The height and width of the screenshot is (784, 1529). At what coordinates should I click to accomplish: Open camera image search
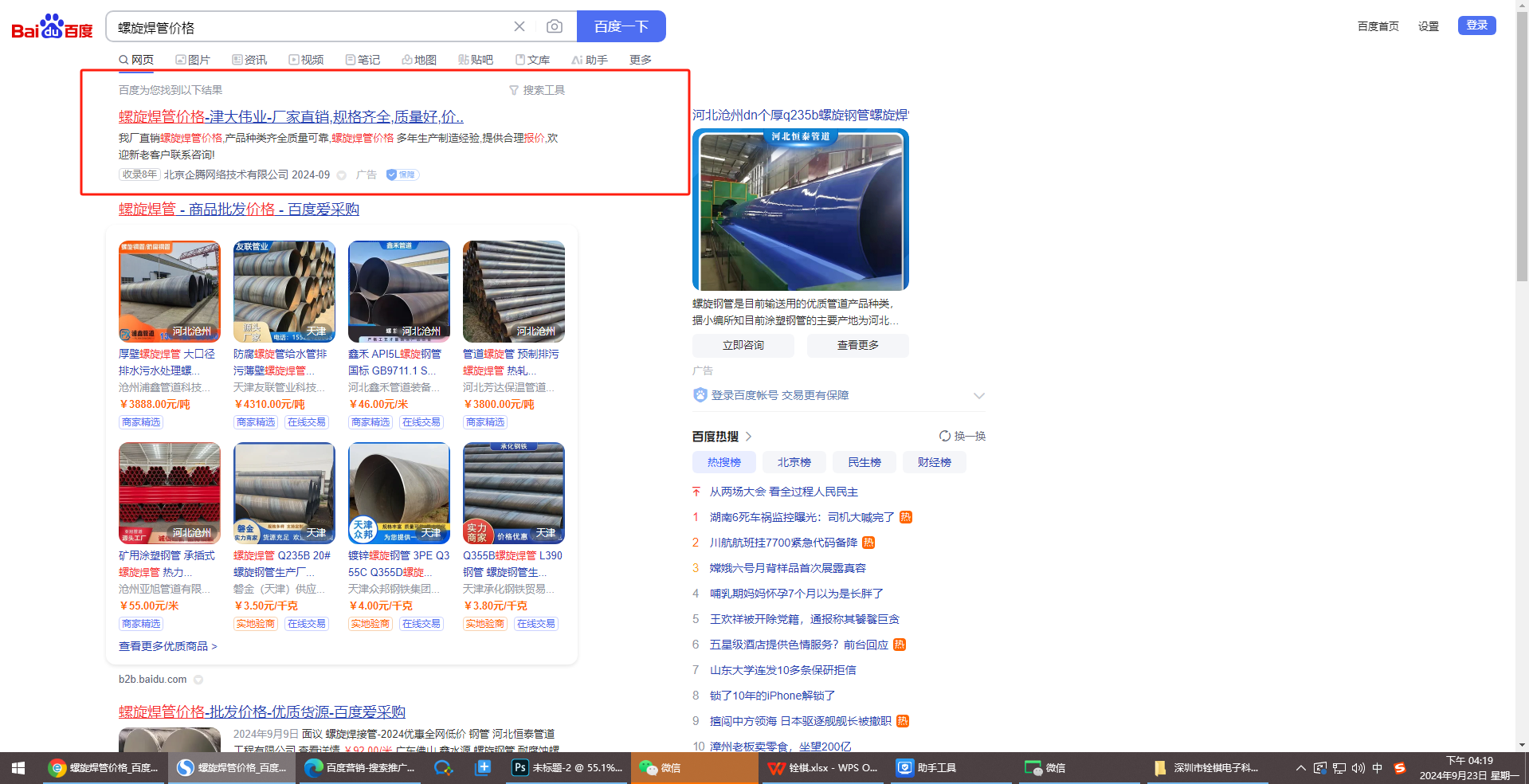(555, 26)
